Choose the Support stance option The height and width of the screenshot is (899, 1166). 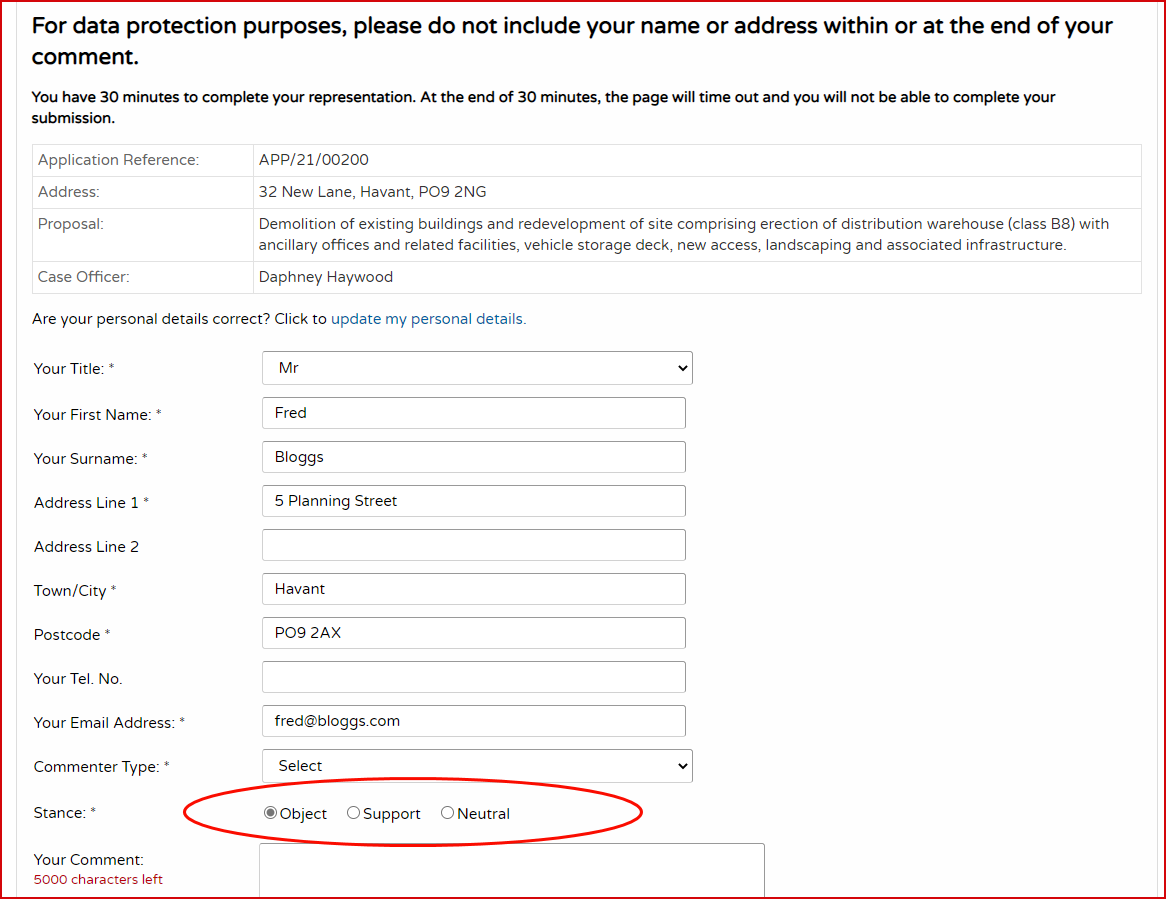coord(353,813)
